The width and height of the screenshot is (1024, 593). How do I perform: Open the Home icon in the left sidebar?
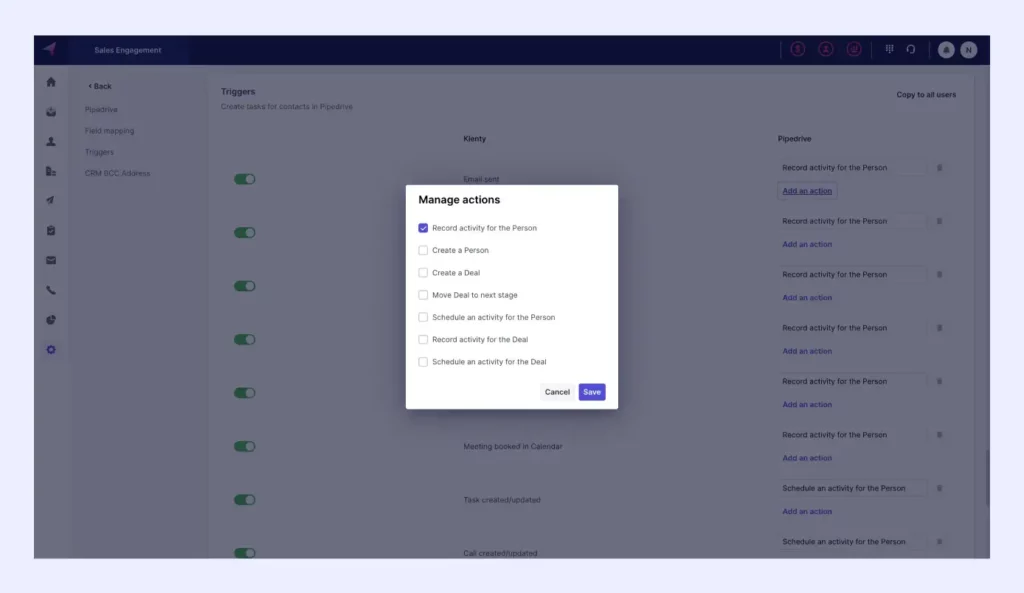(51, 82)
